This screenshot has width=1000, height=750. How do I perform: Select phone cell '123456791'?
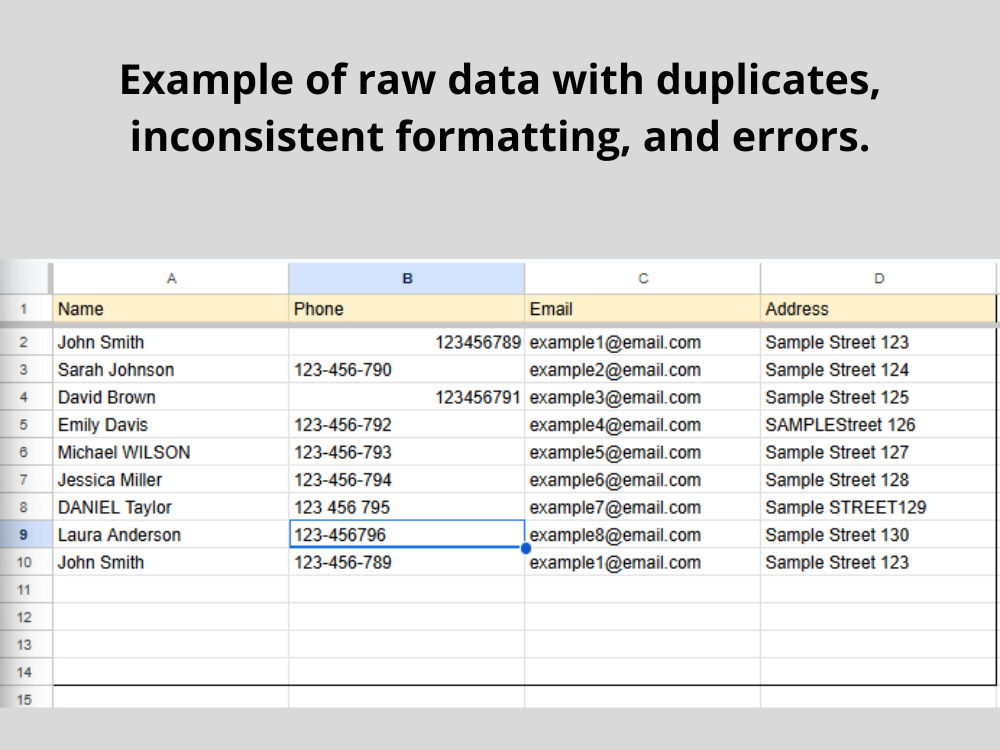[407, 397]
